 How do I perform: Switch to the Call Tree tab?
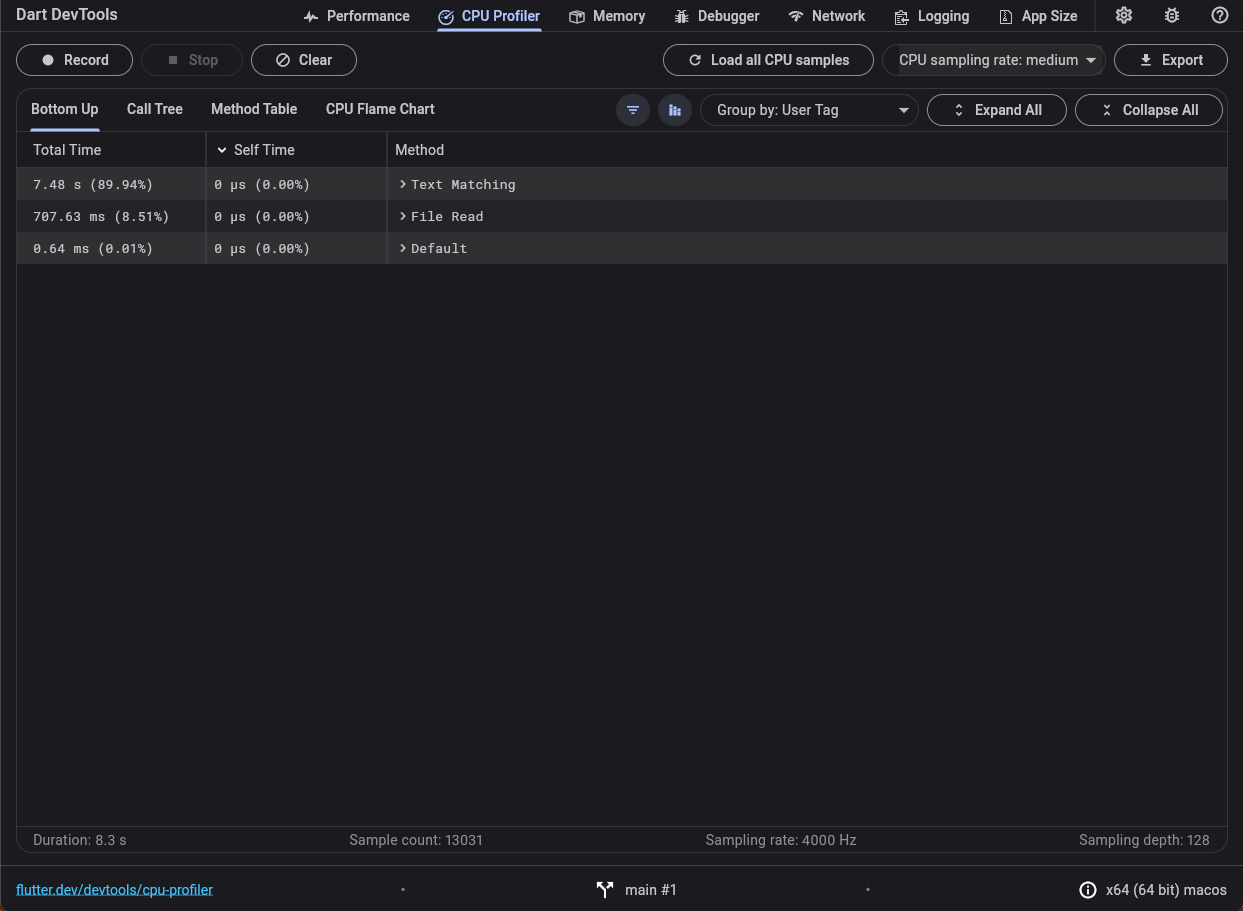pyautogui.click(x=154, y=109)
